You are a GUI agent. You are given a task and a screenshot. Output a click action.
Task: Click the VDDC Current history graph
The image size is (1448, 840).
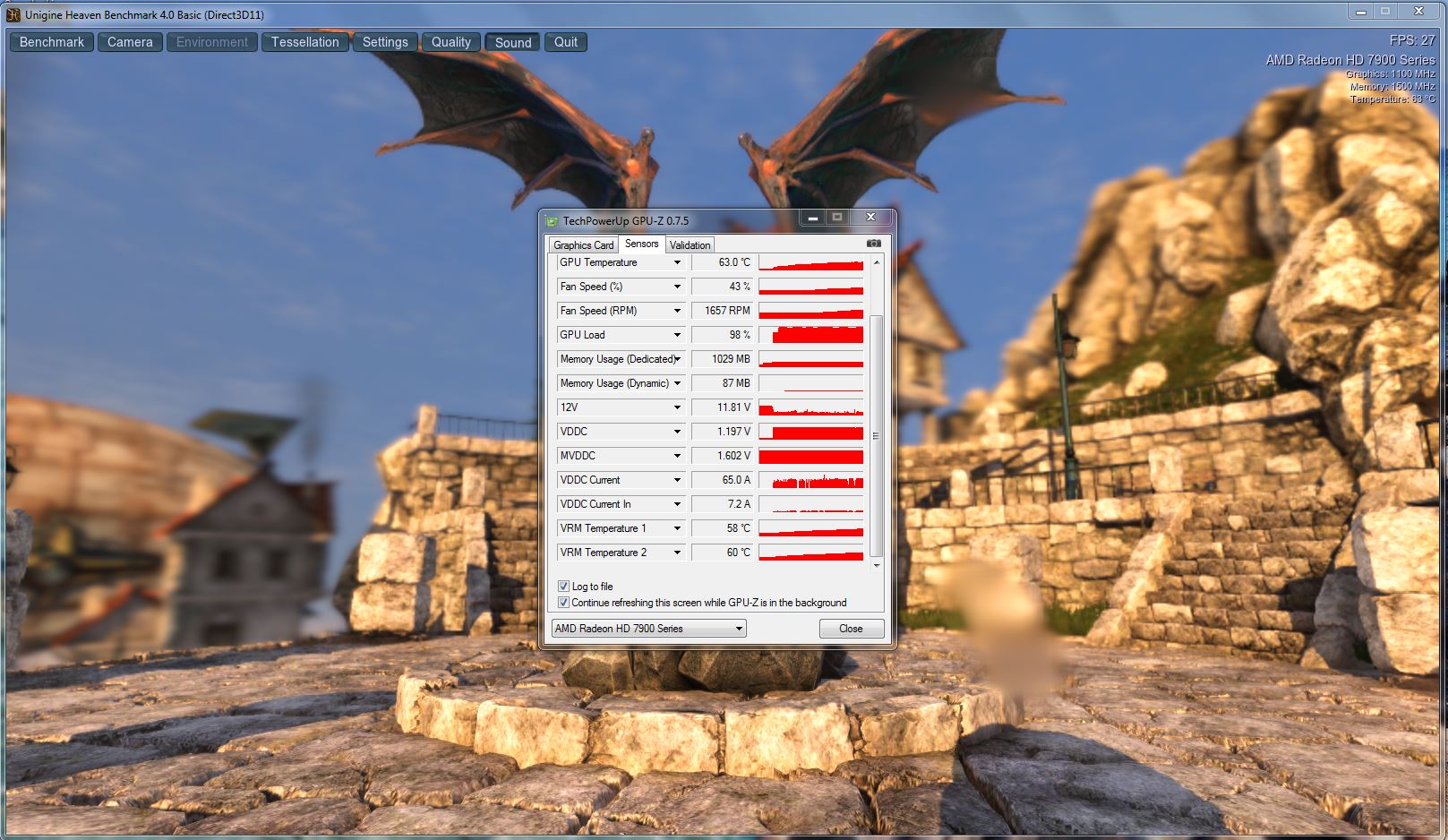(x=811, y=480)
